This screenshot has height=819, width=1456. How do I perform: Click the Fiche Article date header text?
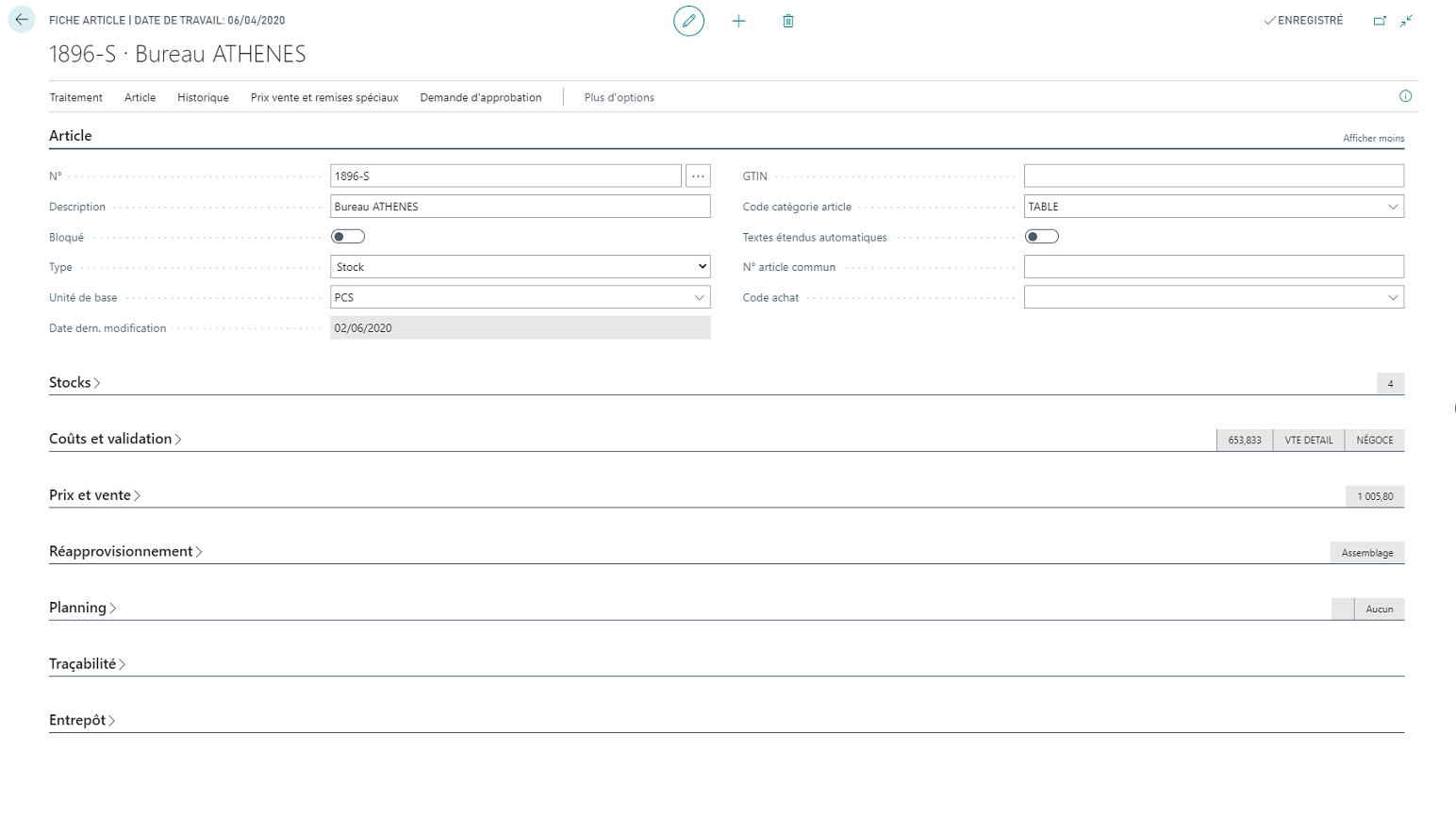coord(167,20)
